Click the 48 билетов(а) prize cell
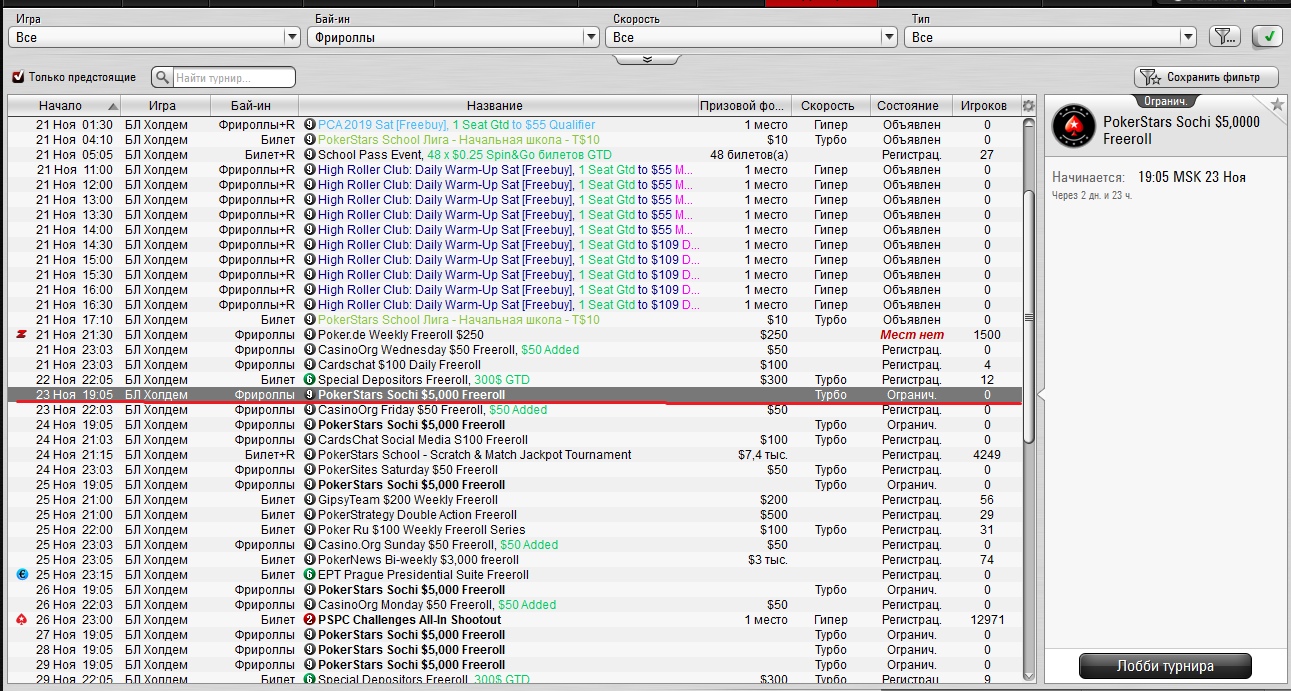Screen dimensions: 1291x691 coord(749,155)
